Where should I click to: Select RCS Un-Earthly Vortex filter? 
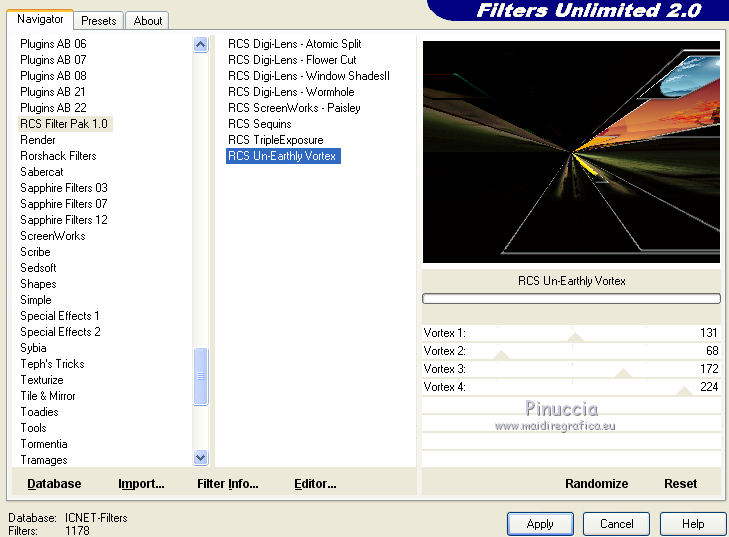pos(283,156)
